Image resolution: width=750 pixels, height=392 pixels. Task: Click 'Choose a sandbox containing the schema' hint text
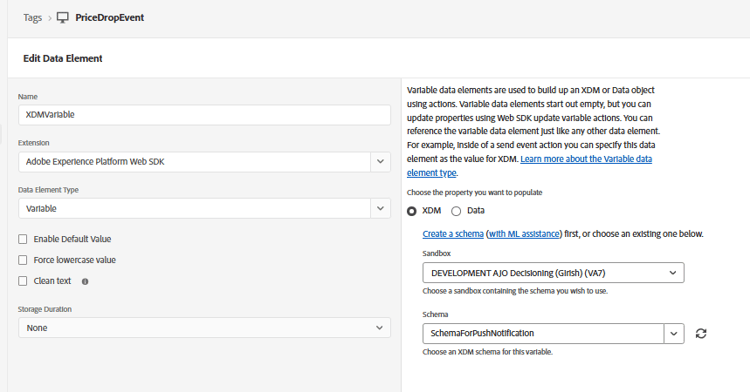(515, 291)
